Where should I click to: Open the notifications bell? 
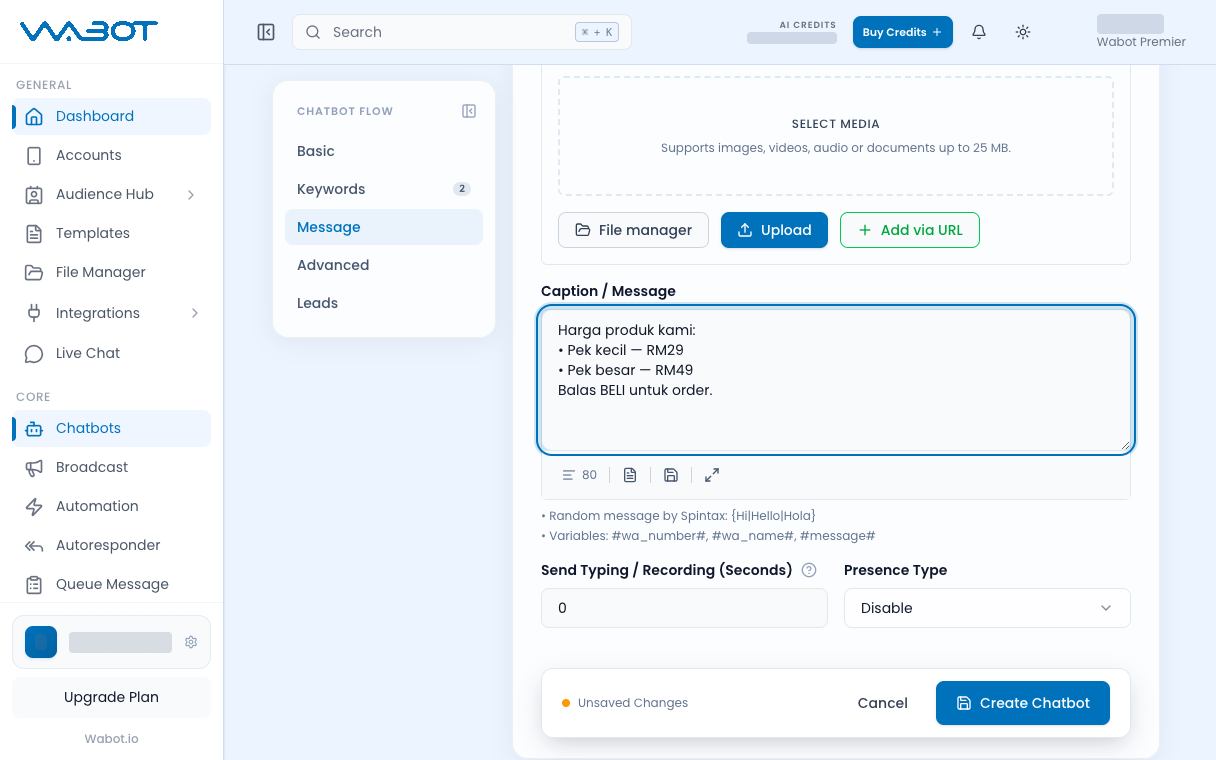coord(979,32)
